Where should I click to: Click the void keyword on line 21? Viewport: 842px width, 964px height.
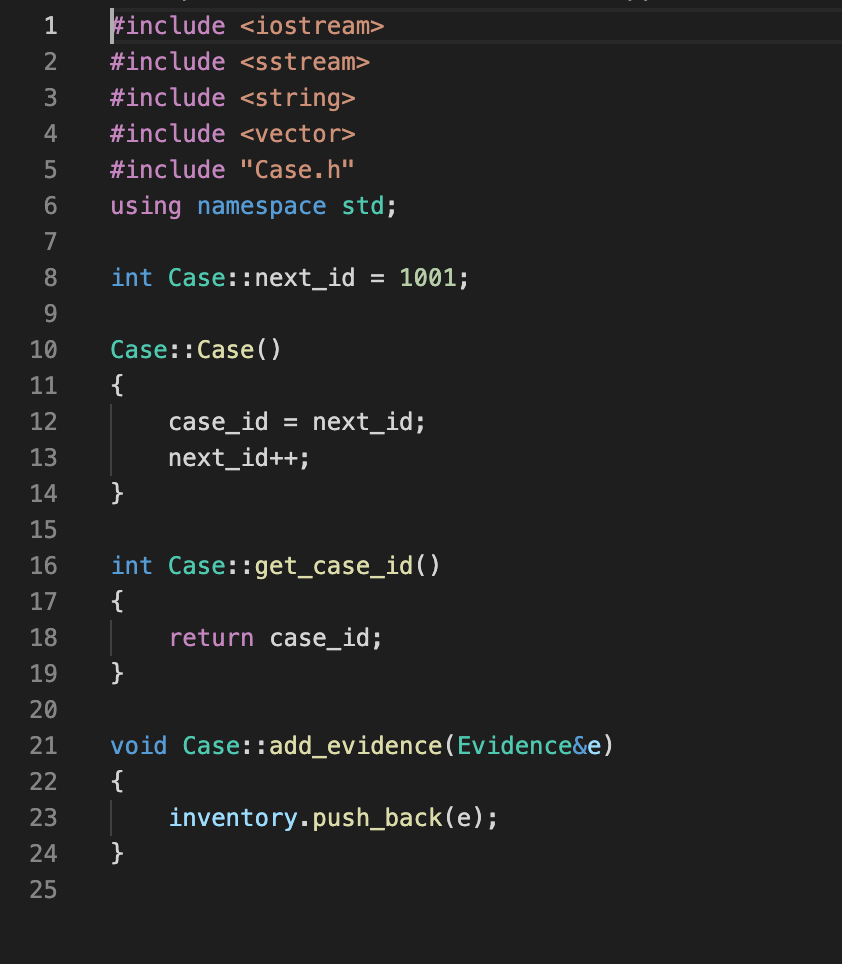pyautogui.click(x=138, y=746)
